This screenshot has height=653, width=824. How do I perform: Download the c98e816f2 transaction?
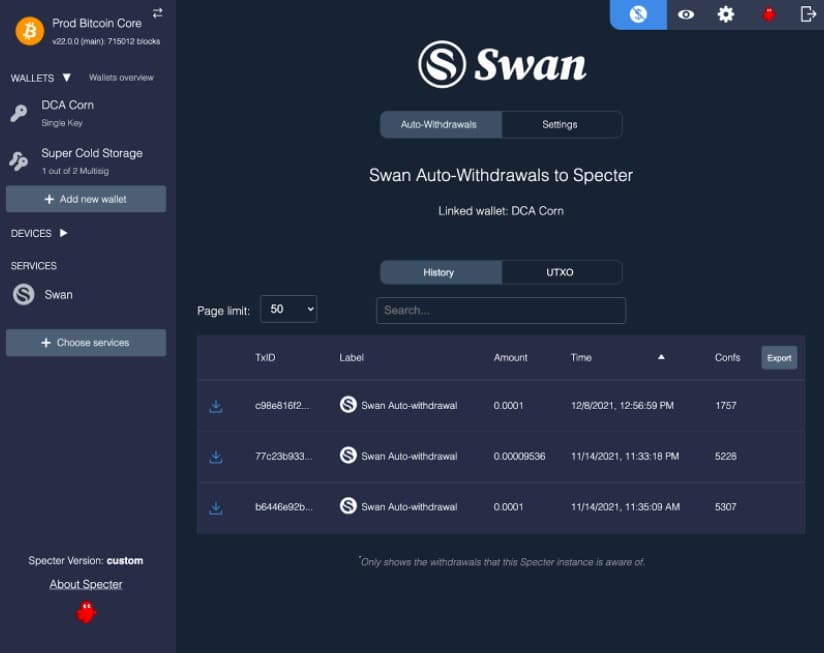(x=216, y=406)
